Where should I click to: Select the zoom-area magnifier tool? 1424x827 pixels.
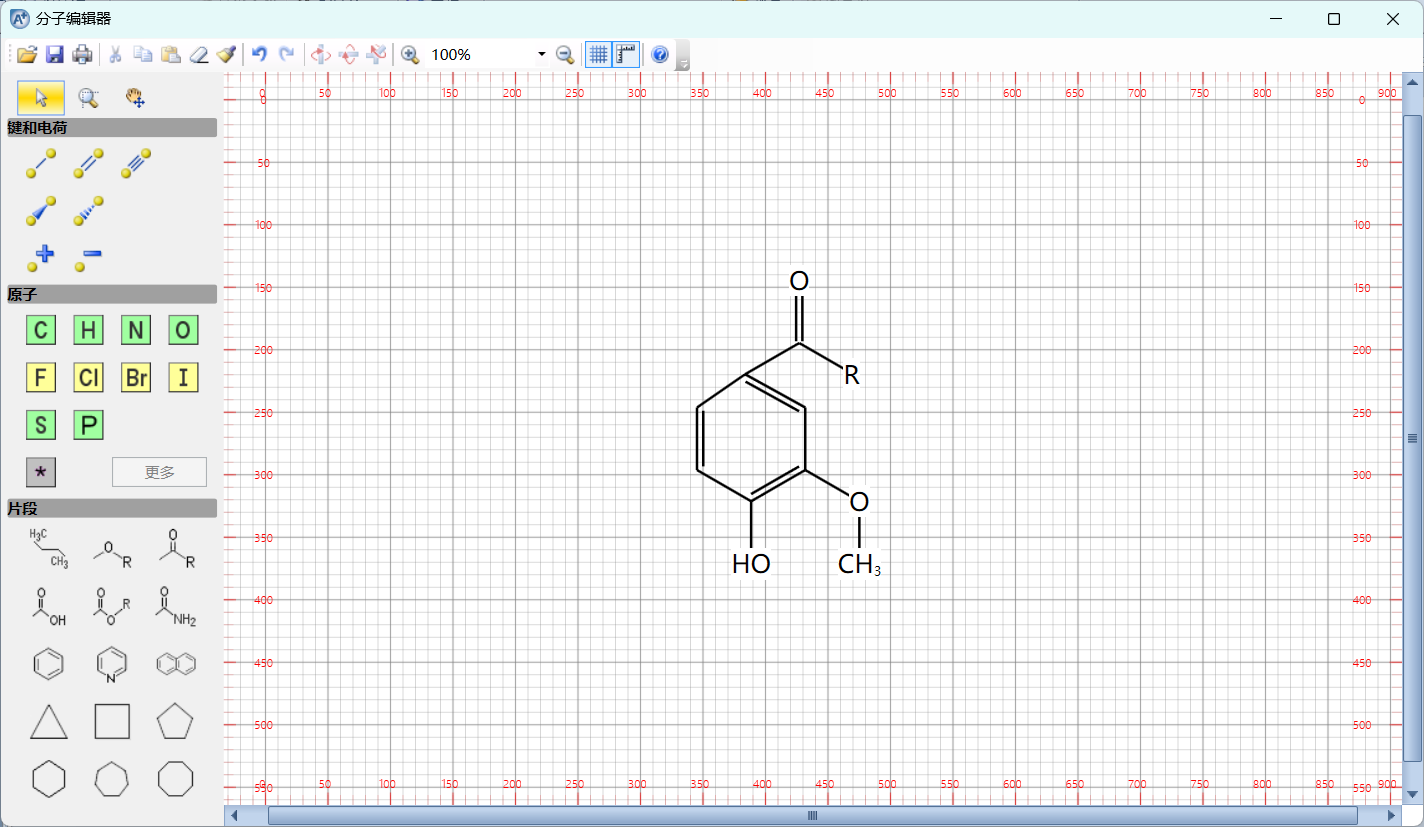[89, 97]
